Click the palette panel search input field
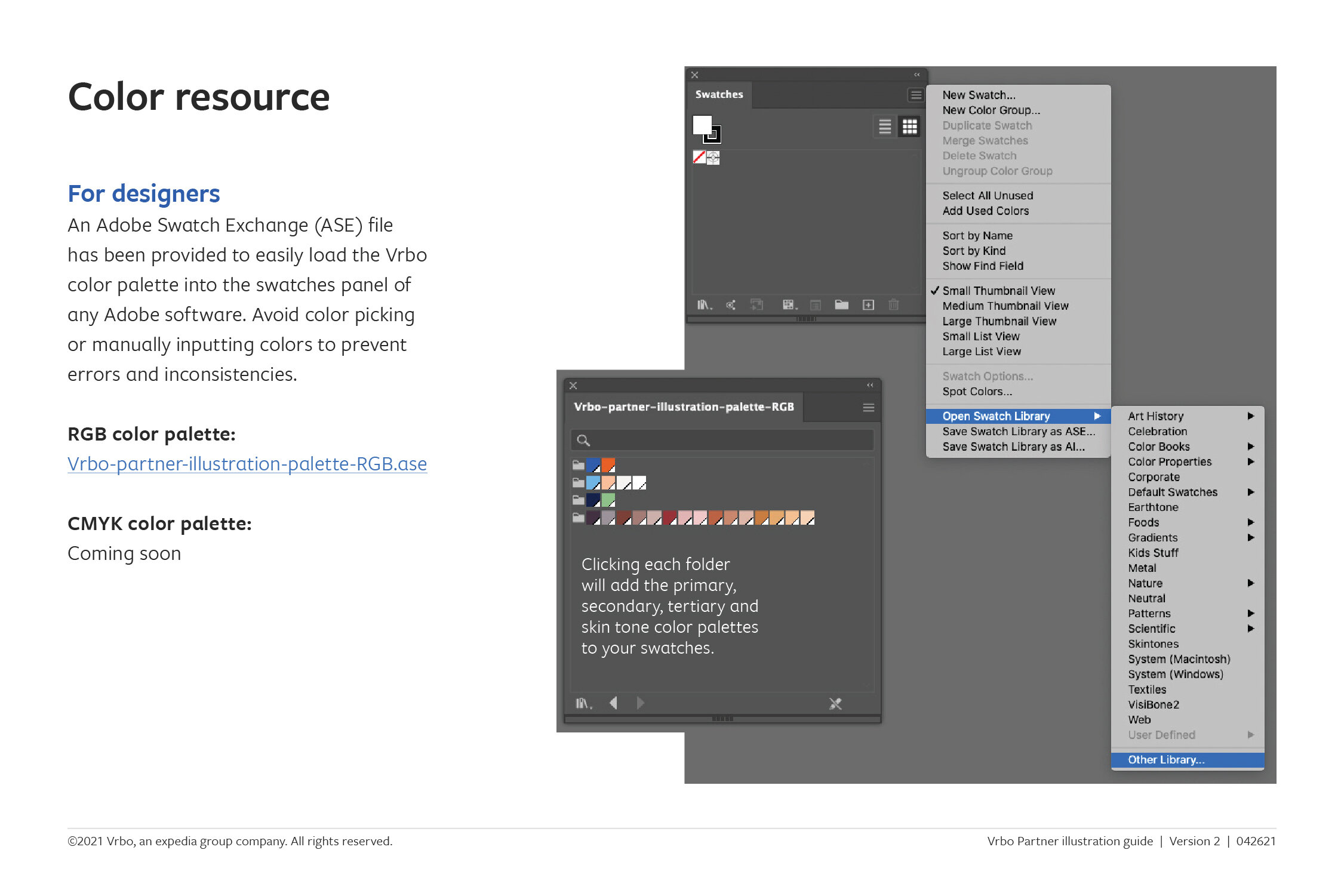 coord(722,441)
